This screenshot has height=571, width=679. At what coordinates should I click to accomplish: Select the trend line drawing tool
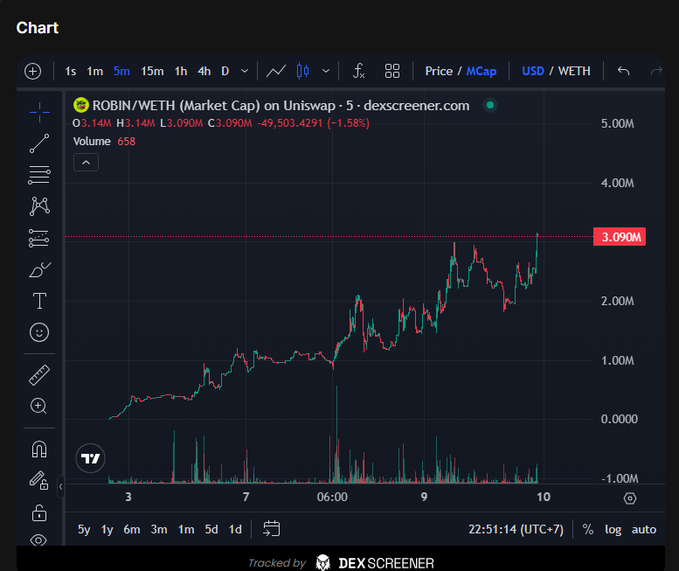[39, 143]
